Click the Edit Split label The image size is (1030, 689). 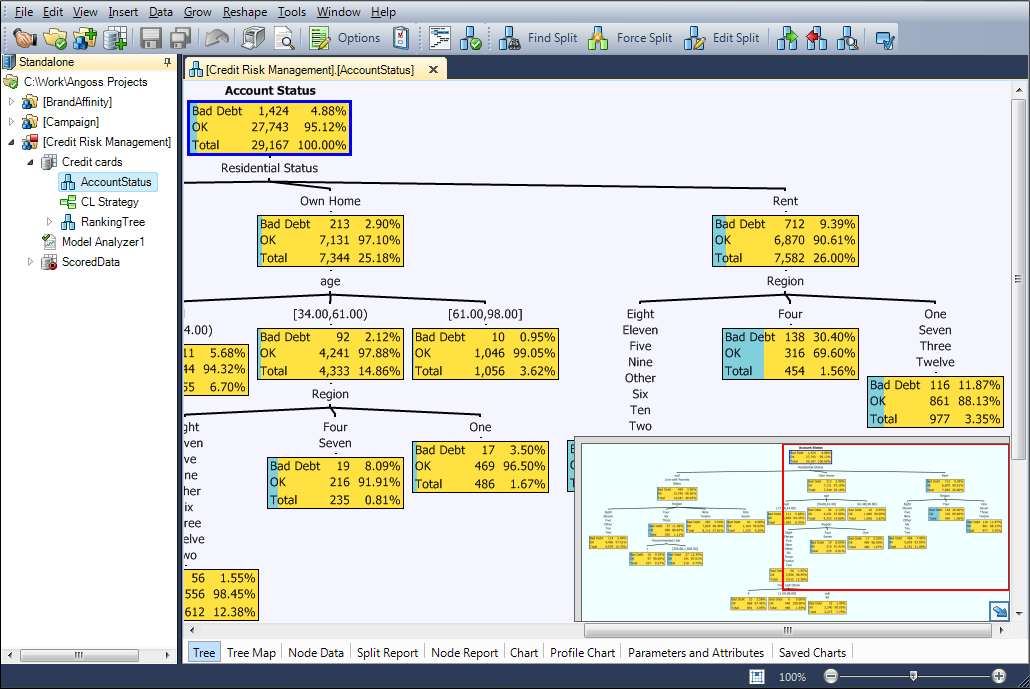(736, 38)
